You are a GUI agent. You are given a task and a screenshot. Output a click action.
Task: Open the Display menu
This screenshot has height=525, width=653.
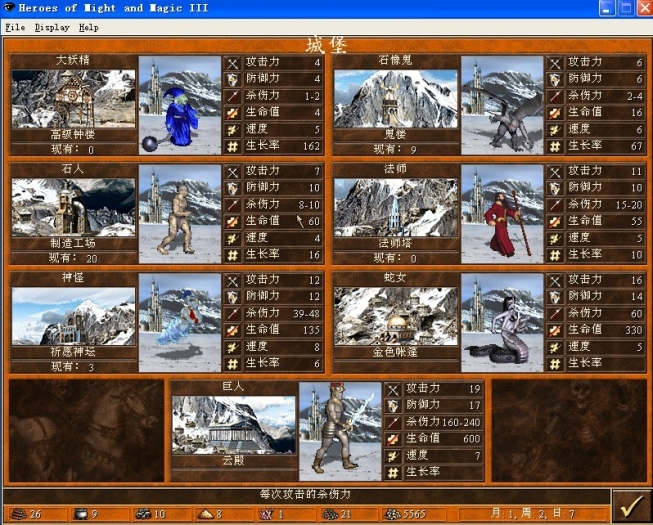(x=52, y=27)
